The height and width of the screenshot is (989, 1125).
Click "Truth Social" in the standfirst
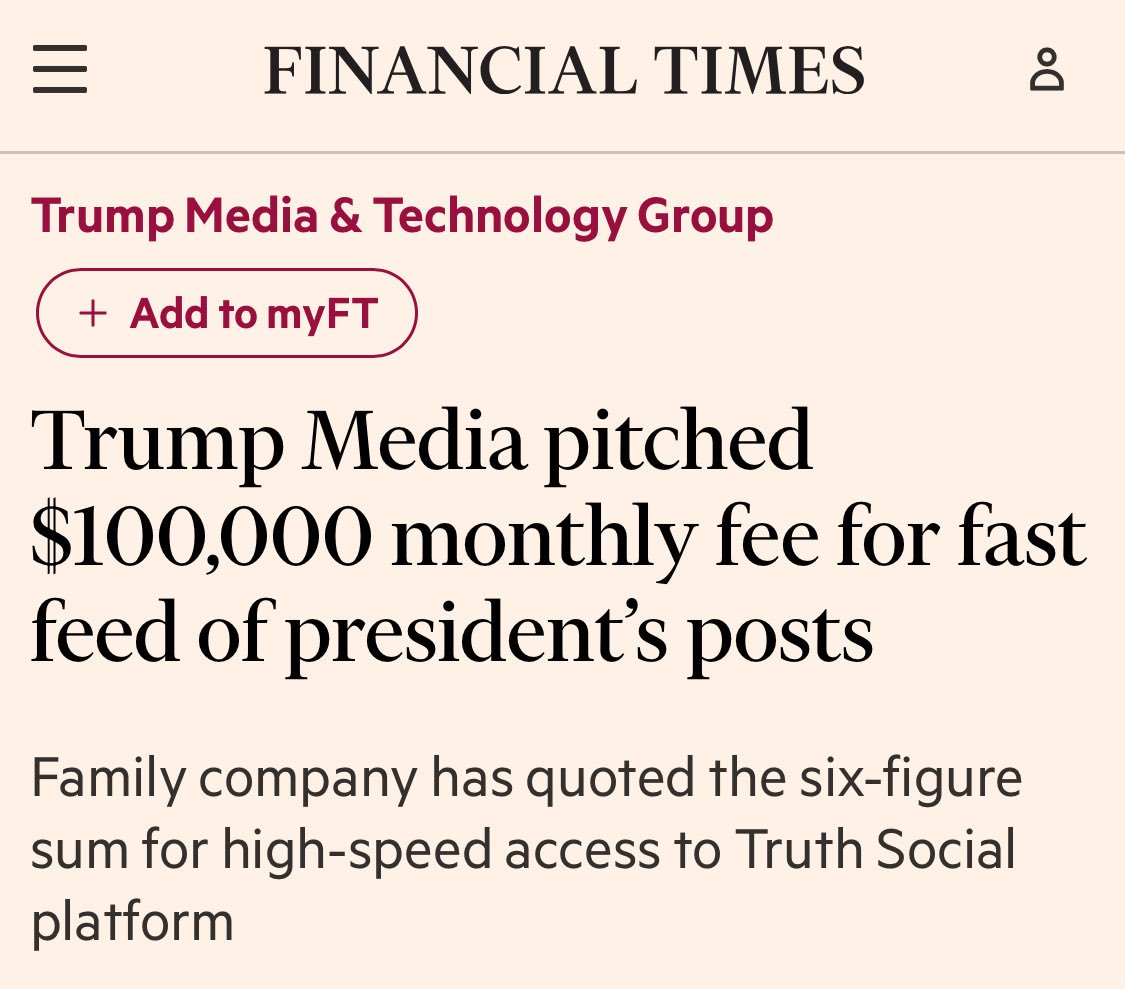875,849
